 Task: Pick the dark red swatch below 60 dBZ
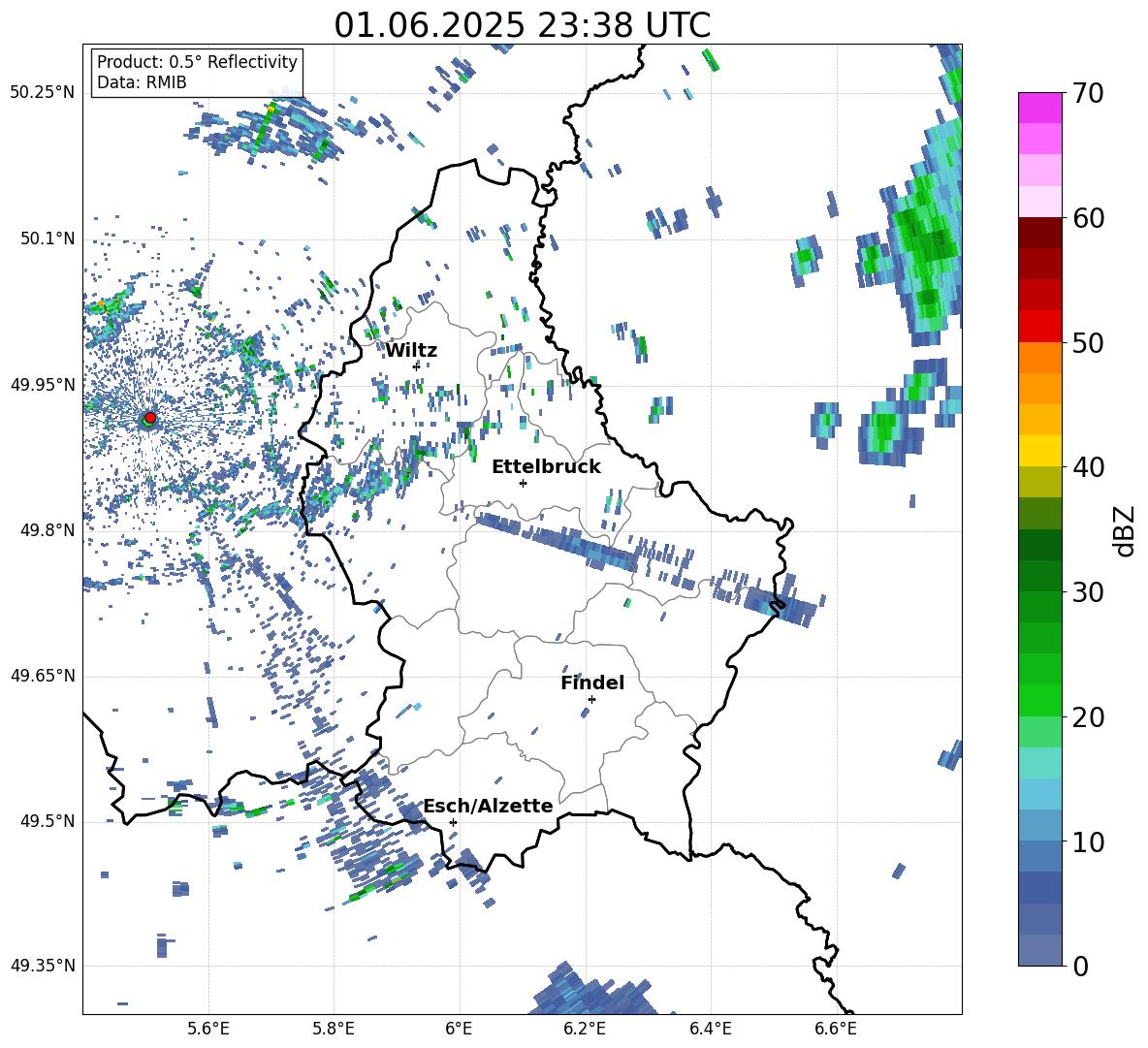1039,233
